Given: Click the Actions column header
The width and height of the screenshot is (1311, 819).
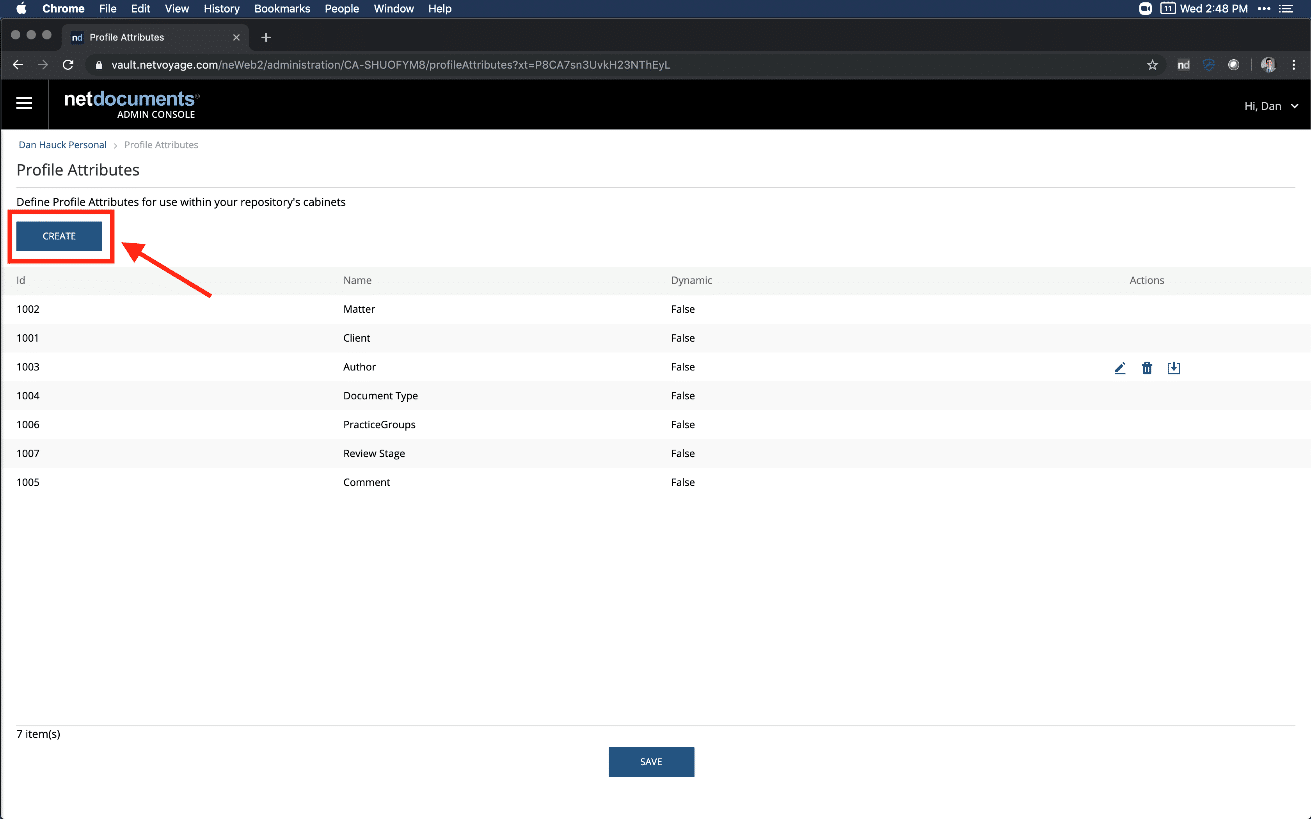Looking at the screenshot, I should (x=1147, y=281).
